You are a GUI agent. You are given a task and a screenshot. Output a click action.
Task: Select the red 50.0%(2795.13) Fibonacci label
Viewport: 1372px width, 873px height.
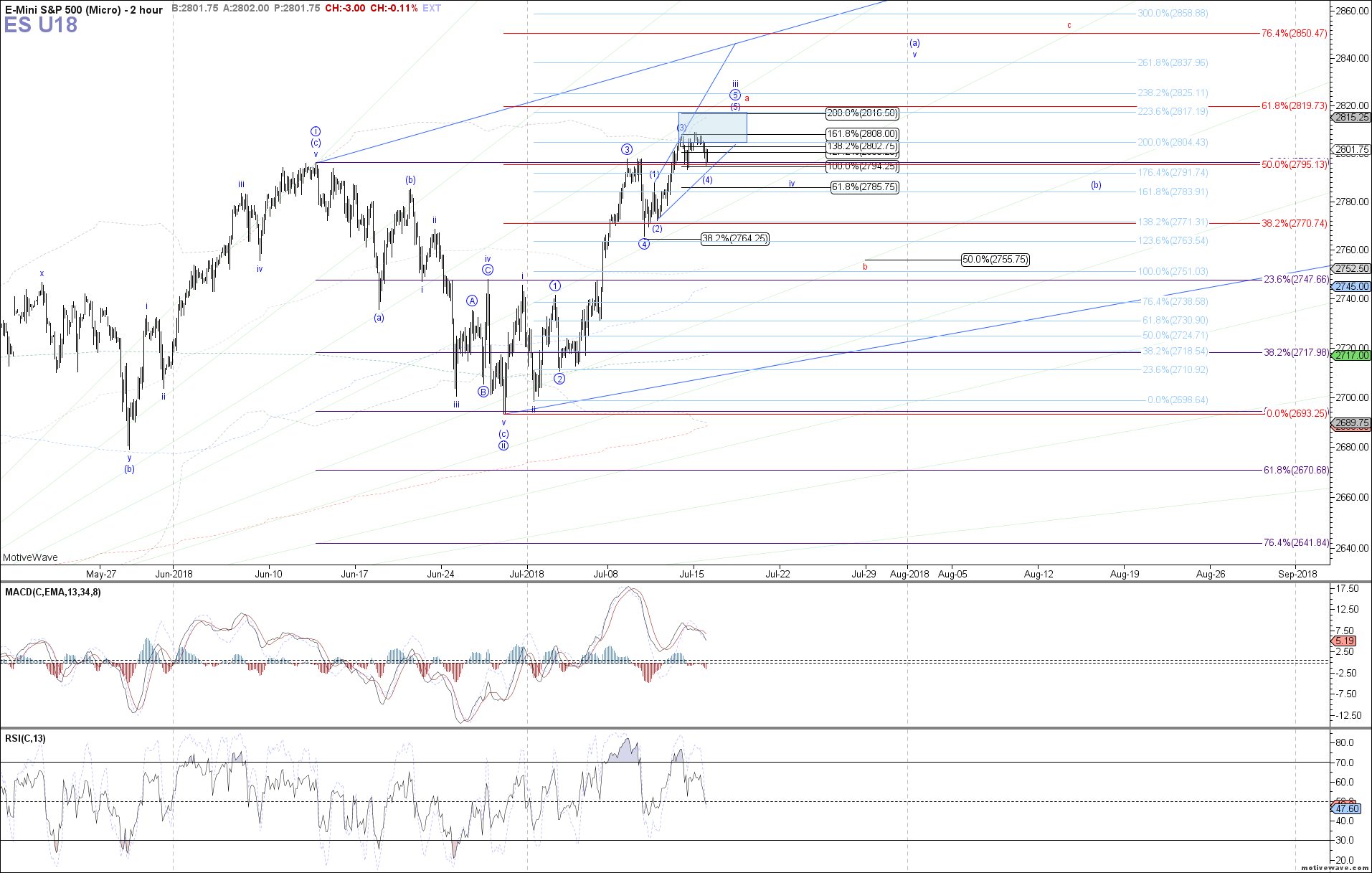coord(1295,165)
